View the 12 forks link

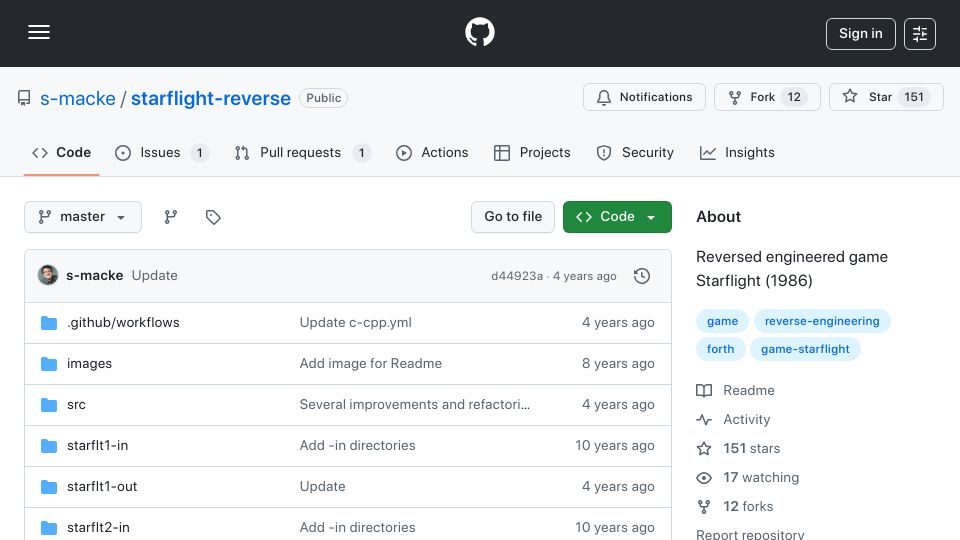coord(735,506)
